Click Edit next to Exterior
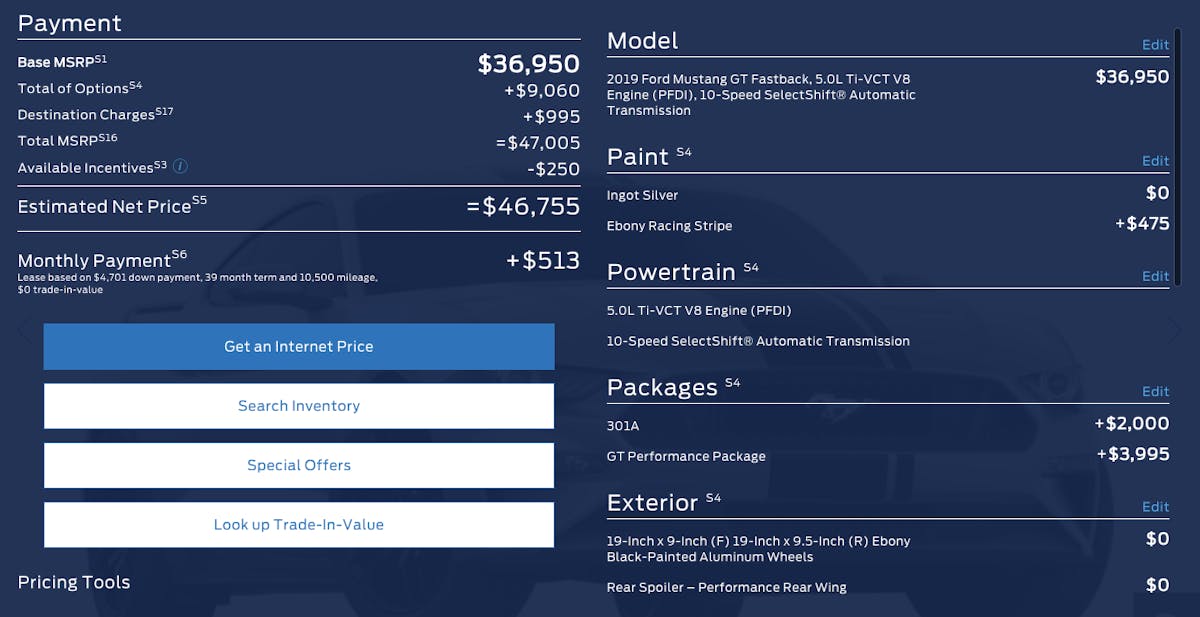1200x617 pixels. 1155,507
